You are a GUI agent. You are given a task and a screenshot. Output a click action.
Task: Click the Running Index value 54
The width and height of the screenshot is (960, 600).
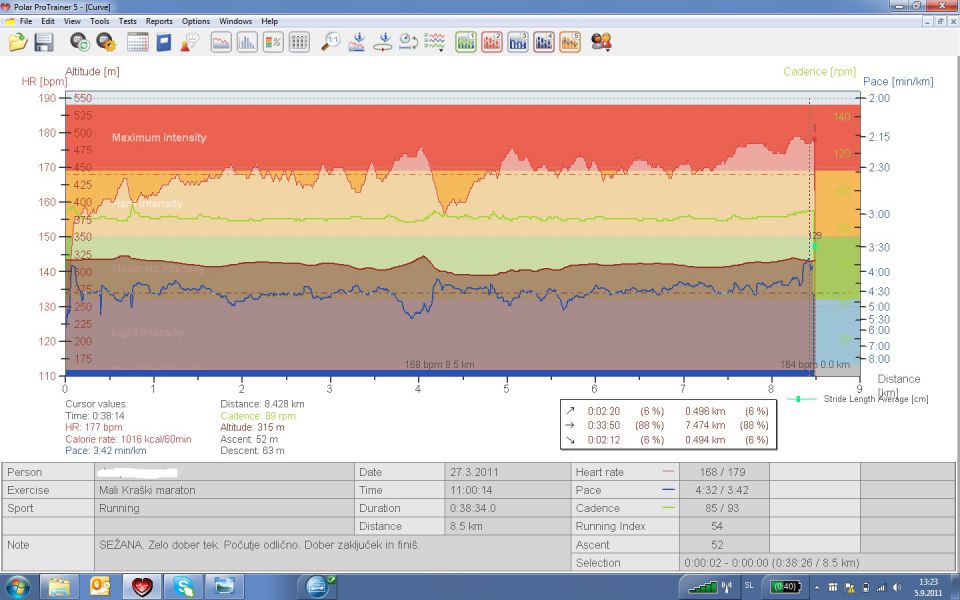click(x=717, y=526)
